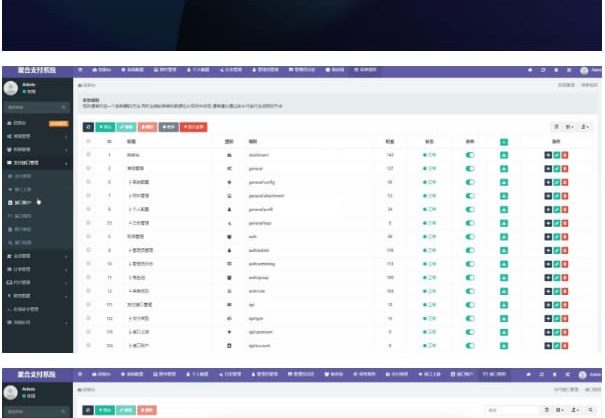Click home icon in upper panel purple header
Image resolution: width=605 pixels, height=418 pixels.
coord(530,70)
